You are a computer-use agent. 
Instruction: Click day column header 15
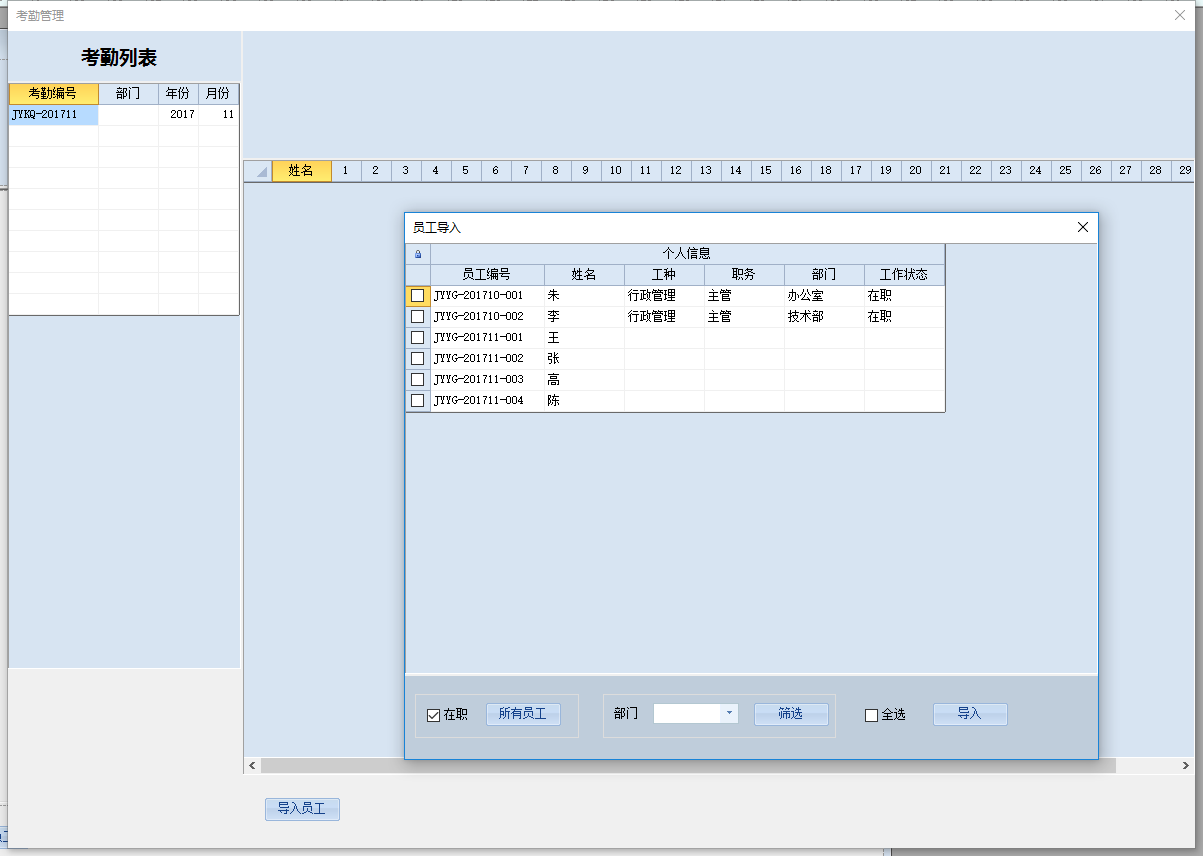[766, 171]
